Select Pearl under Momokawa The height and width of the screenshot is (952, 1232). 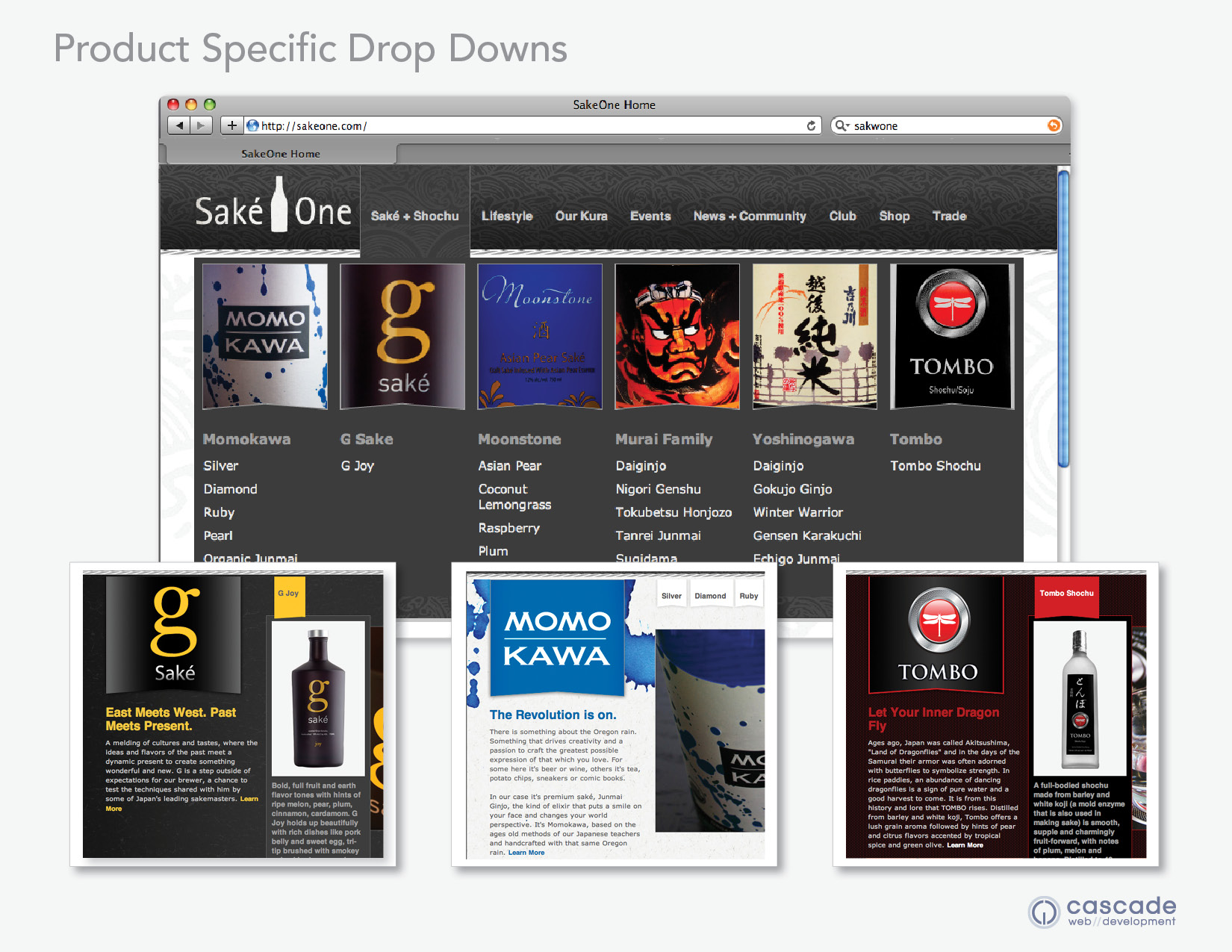click(x=218, y=535)
